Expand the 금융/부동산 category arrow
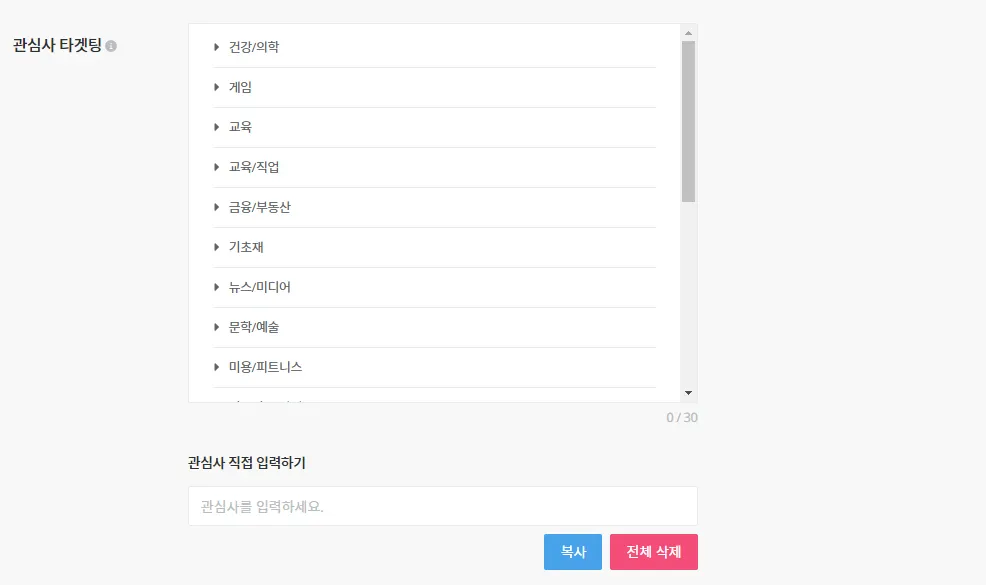986x585 pixels. (x=216, y=207)
